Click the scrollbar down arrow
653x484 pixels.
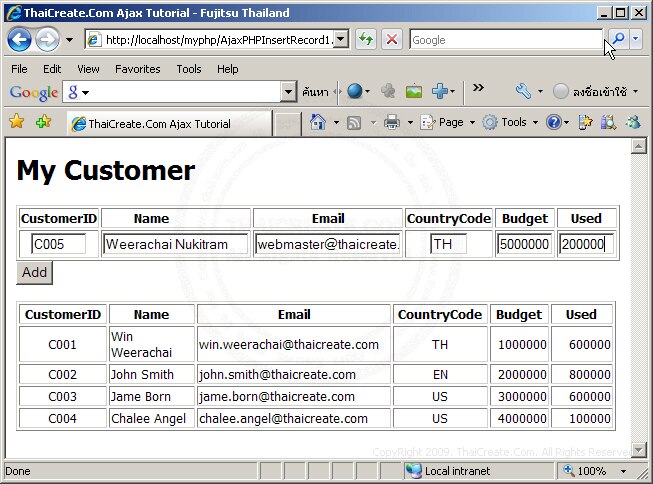(x=638, y=450)
